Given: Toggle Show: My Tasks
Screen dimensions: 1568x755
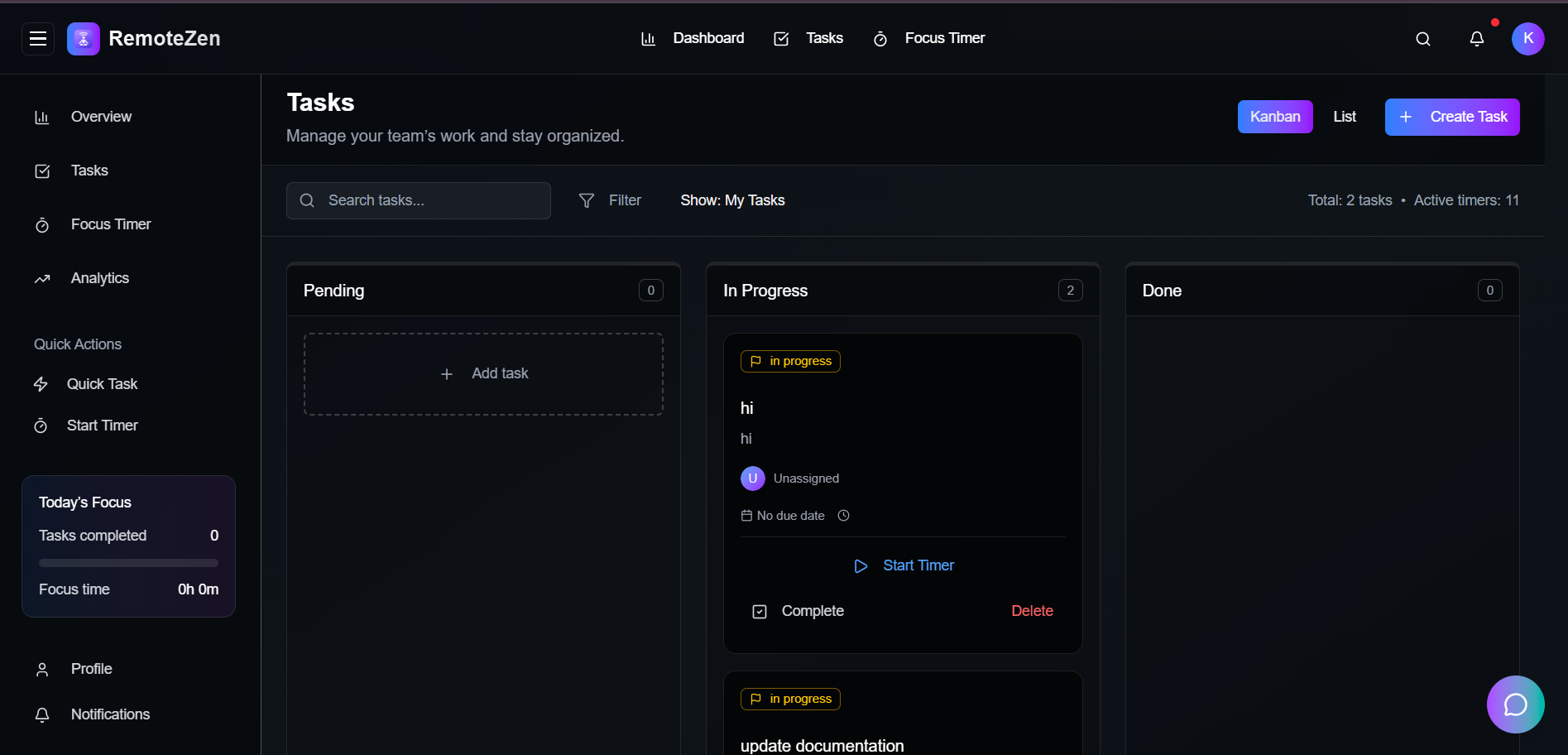Looking at the screenshot, I should point(732,200).
